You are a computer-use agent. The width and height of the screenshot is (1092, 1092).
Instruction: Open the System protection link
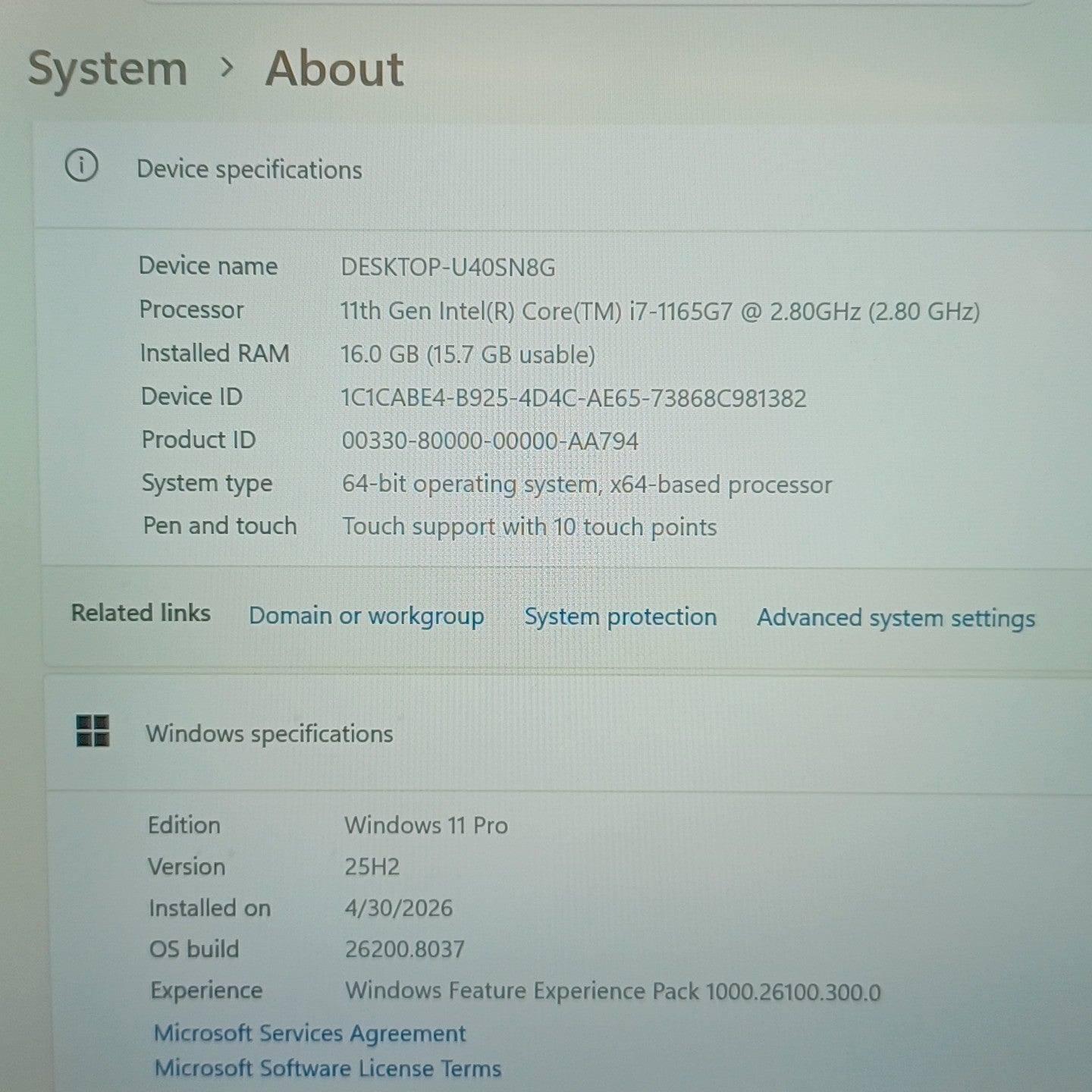[620, 617]
